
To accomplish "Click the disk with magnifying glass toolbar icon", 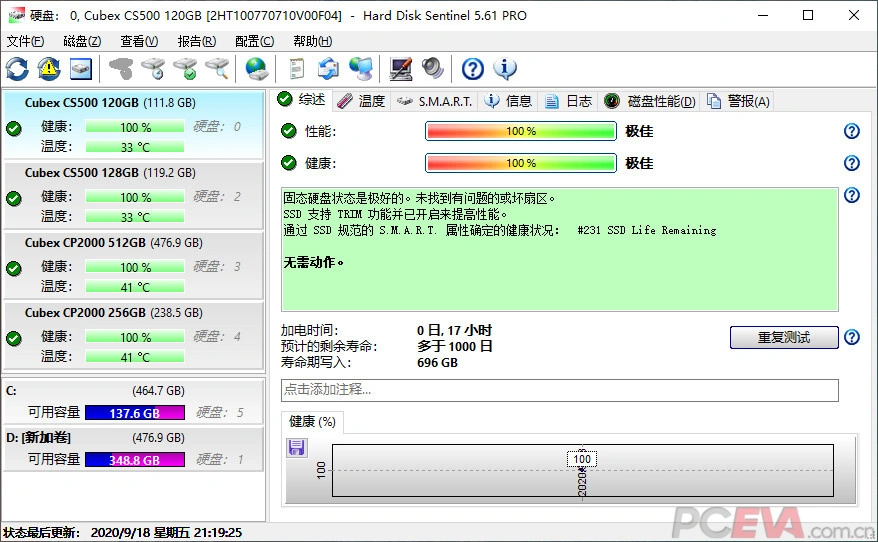I will pyautogui.click(x=217, y=68).
